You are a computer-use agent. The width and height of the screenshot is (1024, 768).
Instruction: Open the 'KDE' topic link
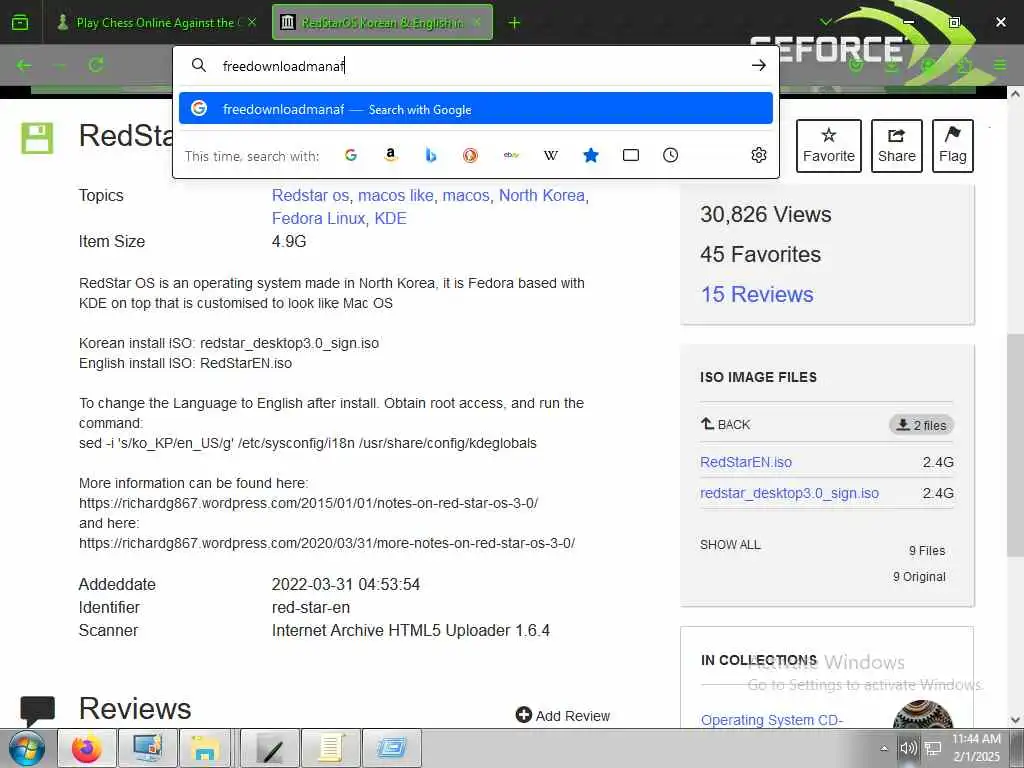[390, 218]
